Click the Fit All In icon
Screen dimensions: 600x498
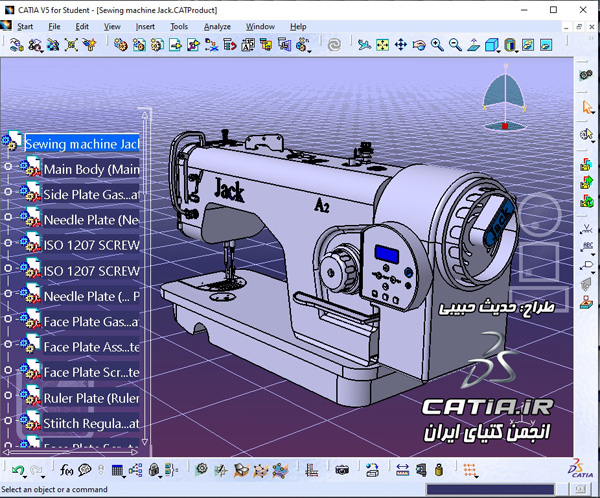click(382, 45)
